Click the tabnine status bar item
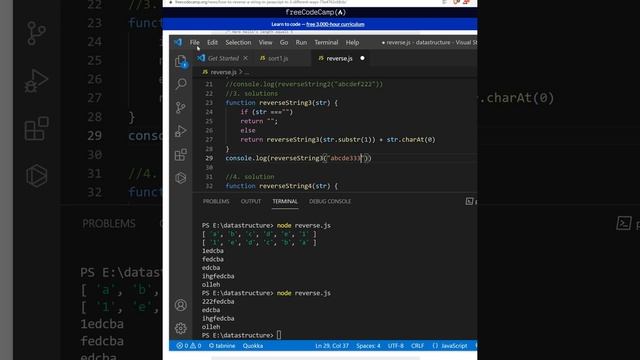Screen dimensions: 640x360 click(x=222, y=346)
